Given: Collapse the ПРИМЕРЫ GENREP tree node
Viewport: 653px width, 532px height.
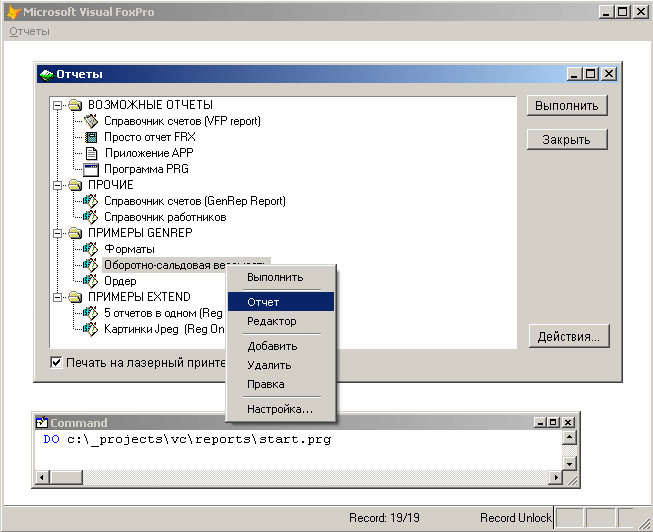Looking at the screenshot, I should tap(58, 233).
